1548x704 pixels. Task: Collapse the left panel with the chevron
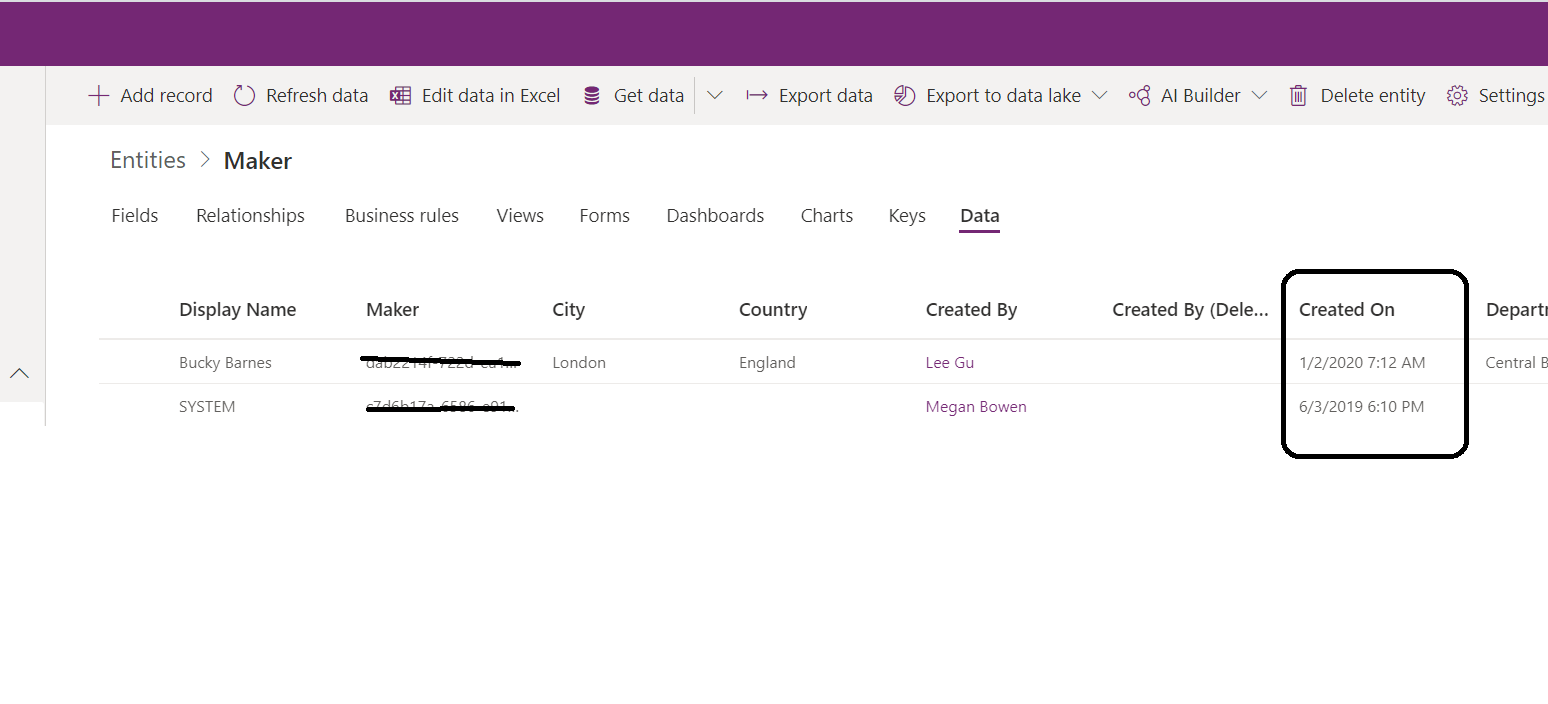pyautogui.click(x=20, y=372)
